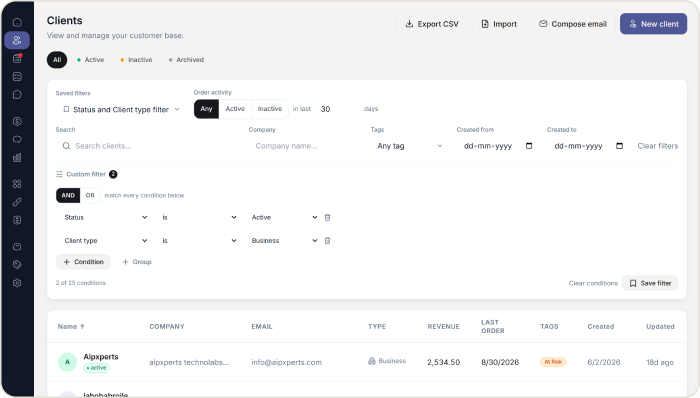Add a condition Group
Viewport: 700px width, 398px height.
tap(137, 262)
